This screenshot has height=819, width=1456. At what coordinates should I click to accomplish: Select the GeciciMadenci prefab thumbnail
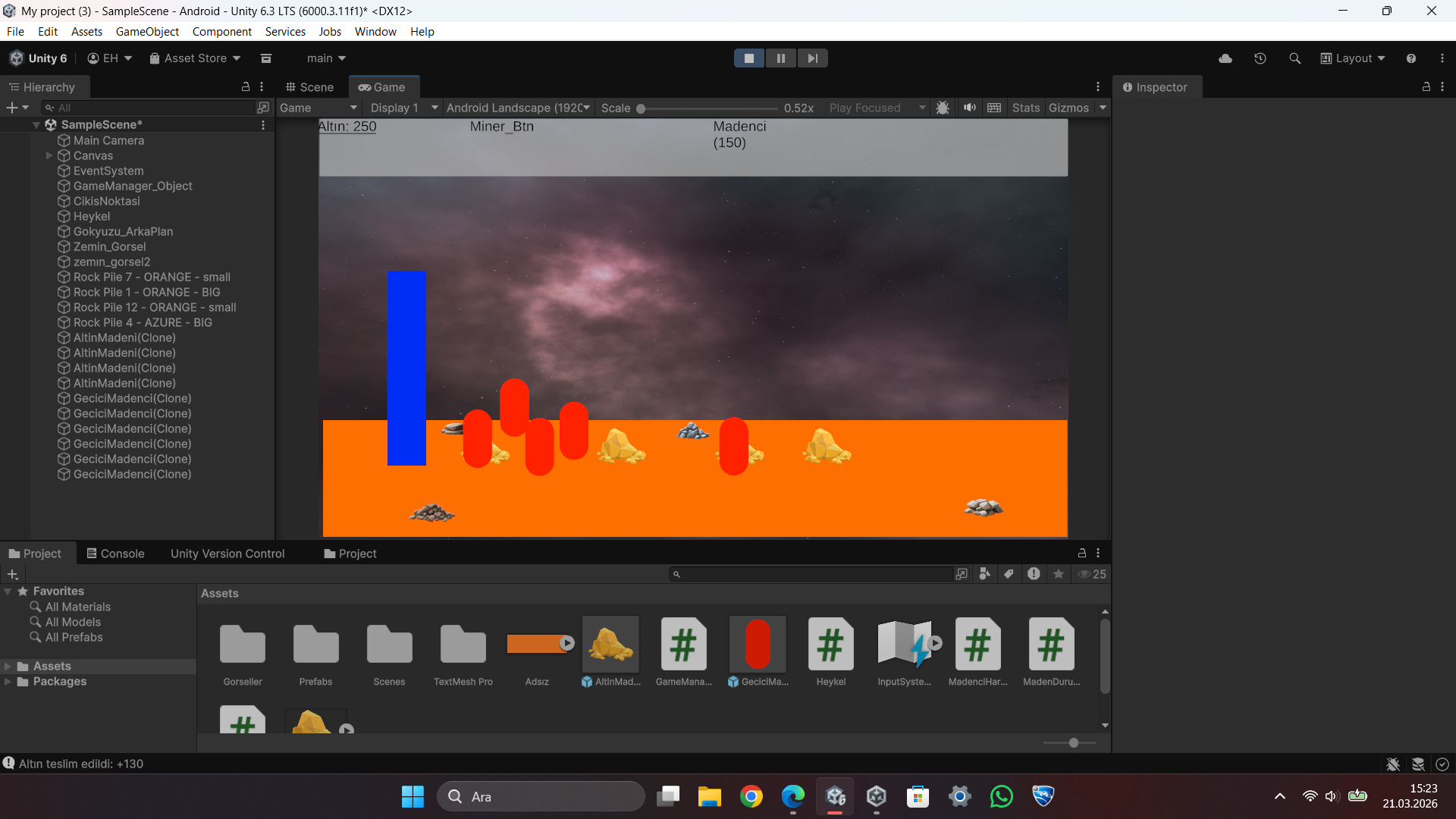point(758,645)
